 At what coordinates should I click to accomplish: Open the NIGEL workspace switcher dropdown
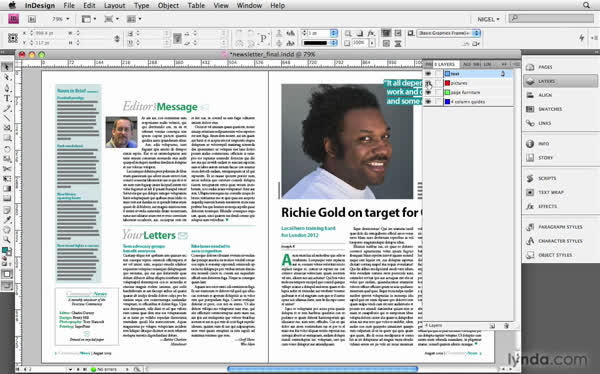point(488,19)
